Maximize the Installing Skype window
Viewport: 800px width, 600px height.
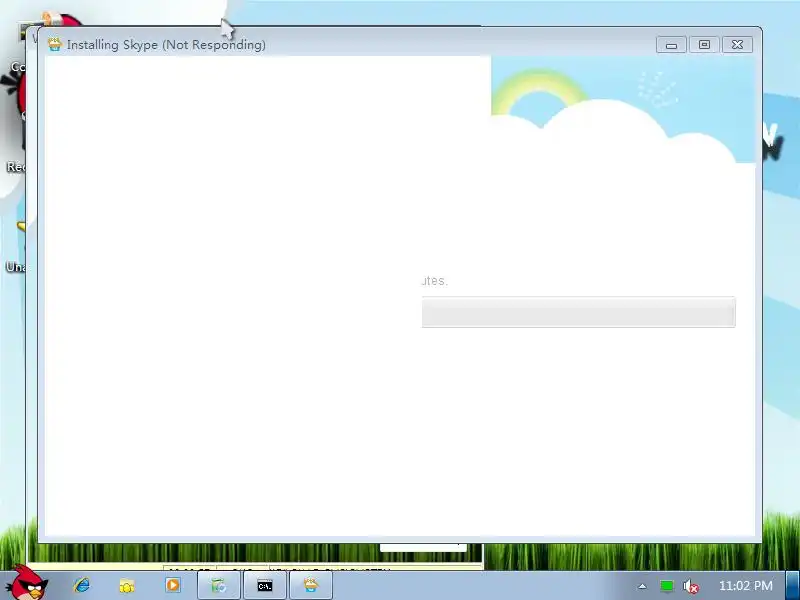704,45
